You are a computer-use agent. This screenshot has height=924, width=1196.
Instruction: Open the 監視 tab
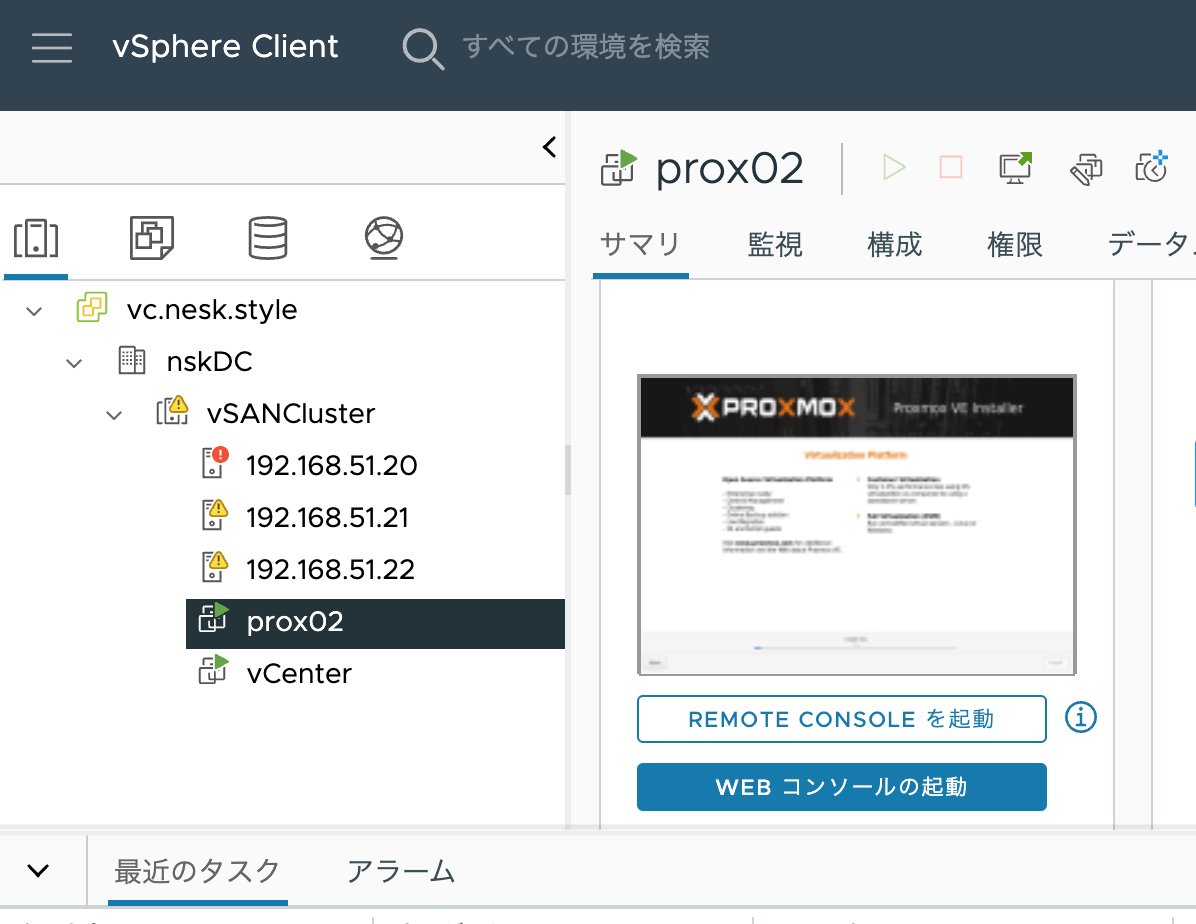point(775,245)
